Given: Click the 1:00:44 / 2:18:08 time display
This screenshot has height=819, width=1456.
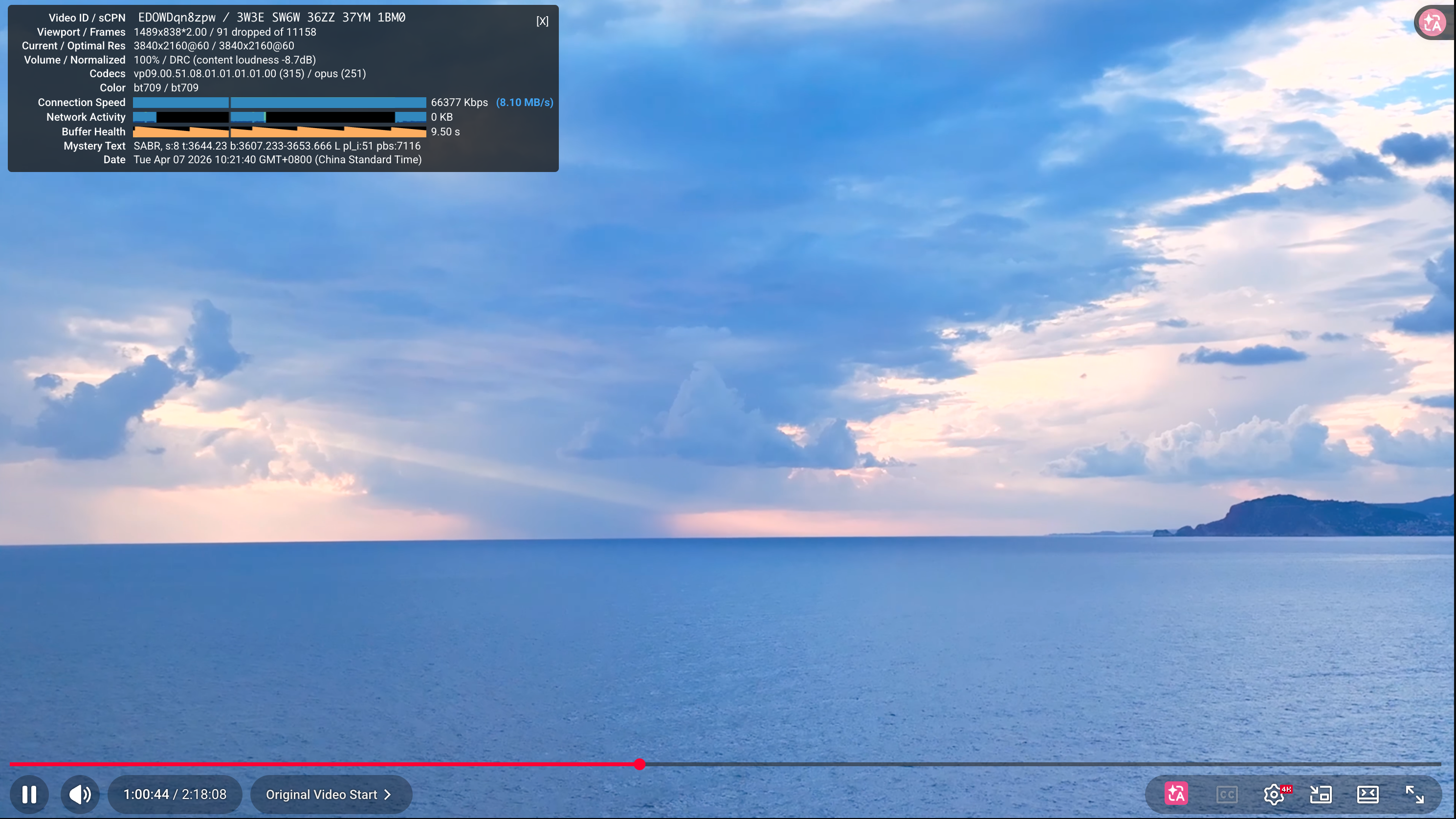Looking at the screenshot, I should (175, 794).
